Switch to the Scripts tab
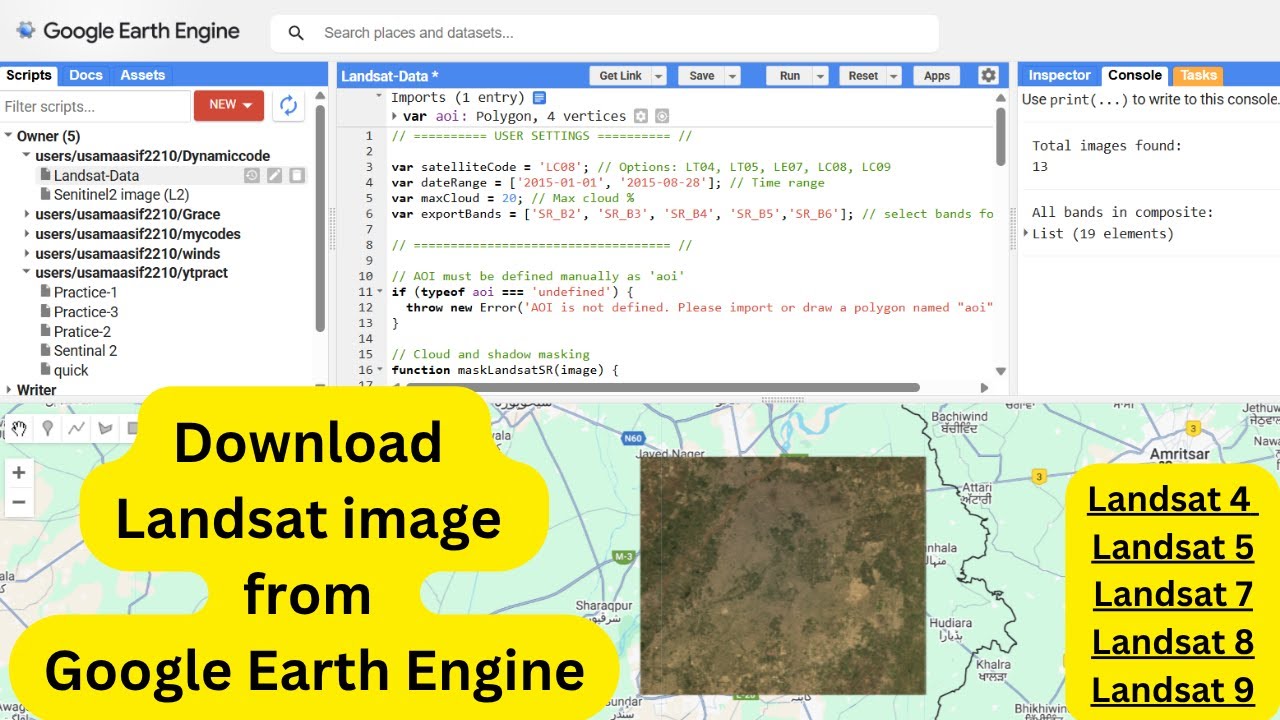The image size is (1280, 720). pyautogui.click(x=28, y=75)
